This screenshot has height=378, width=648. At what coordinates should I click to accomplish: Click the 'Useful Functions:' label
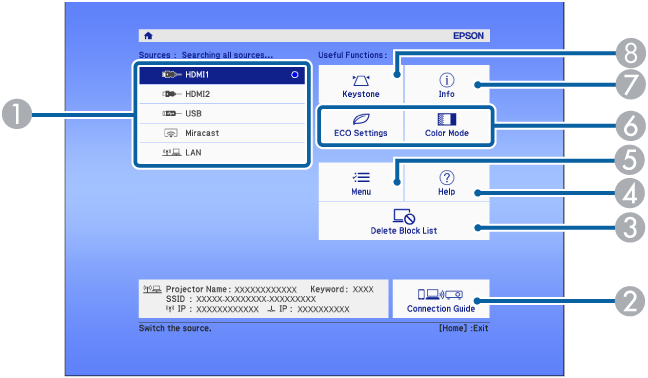353,55
